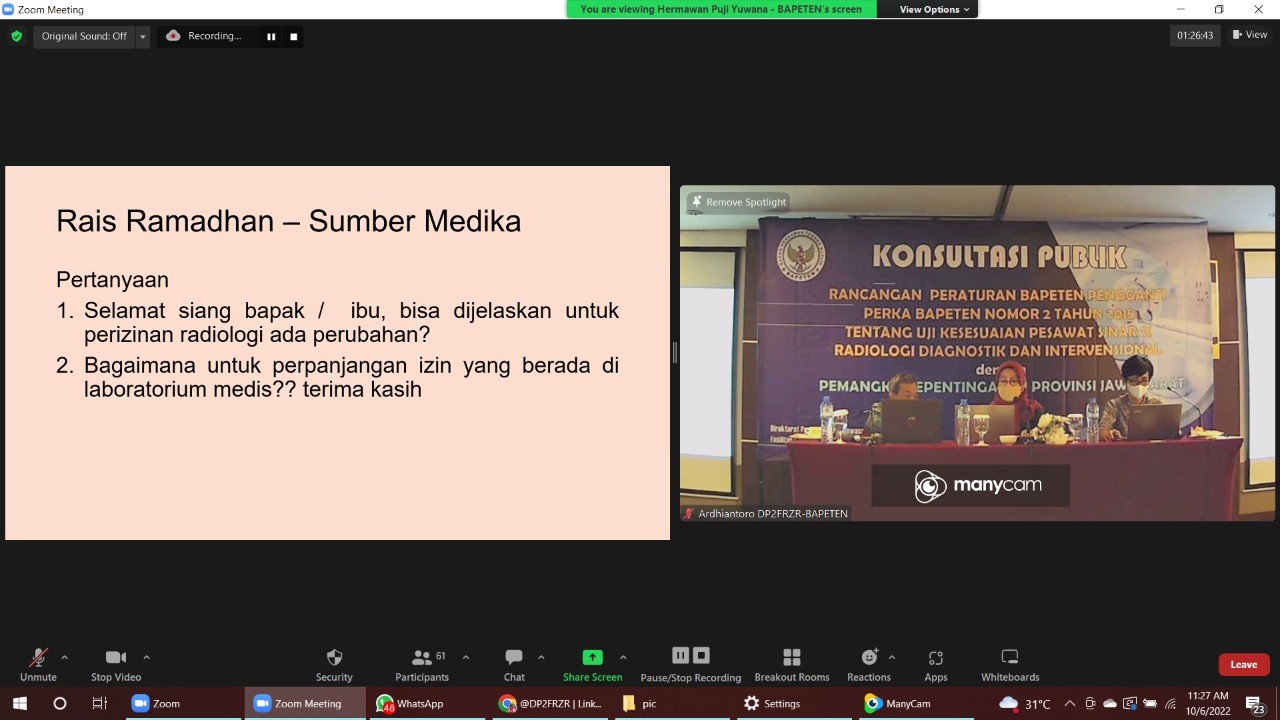Switch to WhatsApp in the taskbar
This screenshot has height=720, width=1280.
tap(410, 703)
